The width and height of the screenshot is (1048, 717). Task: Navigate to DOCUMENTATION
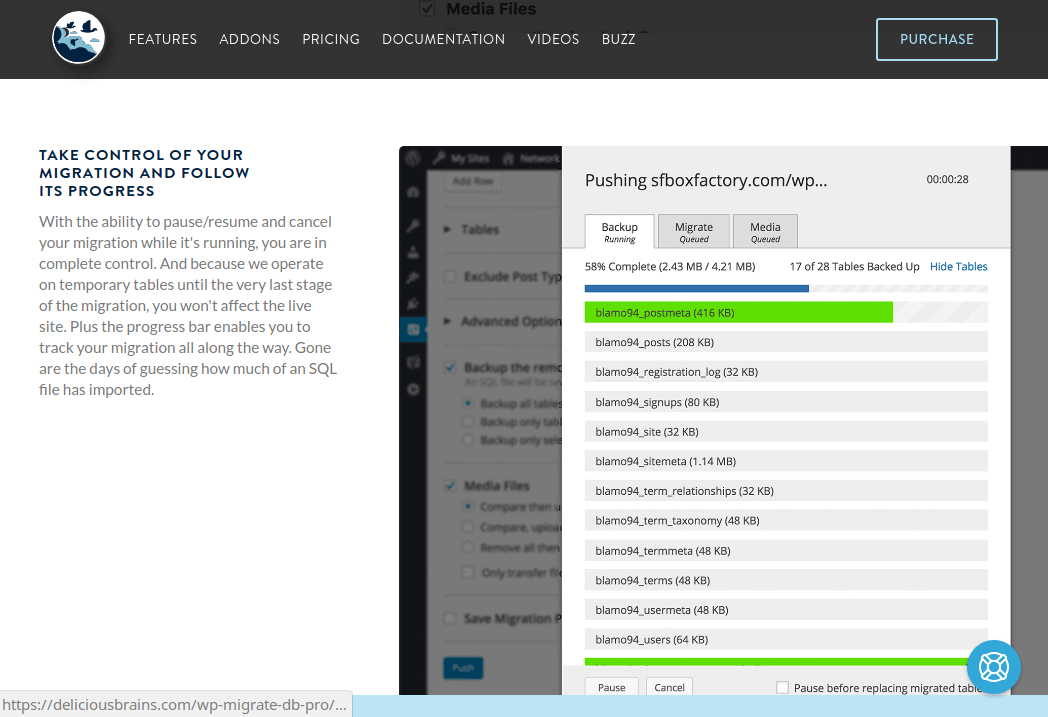443,39
